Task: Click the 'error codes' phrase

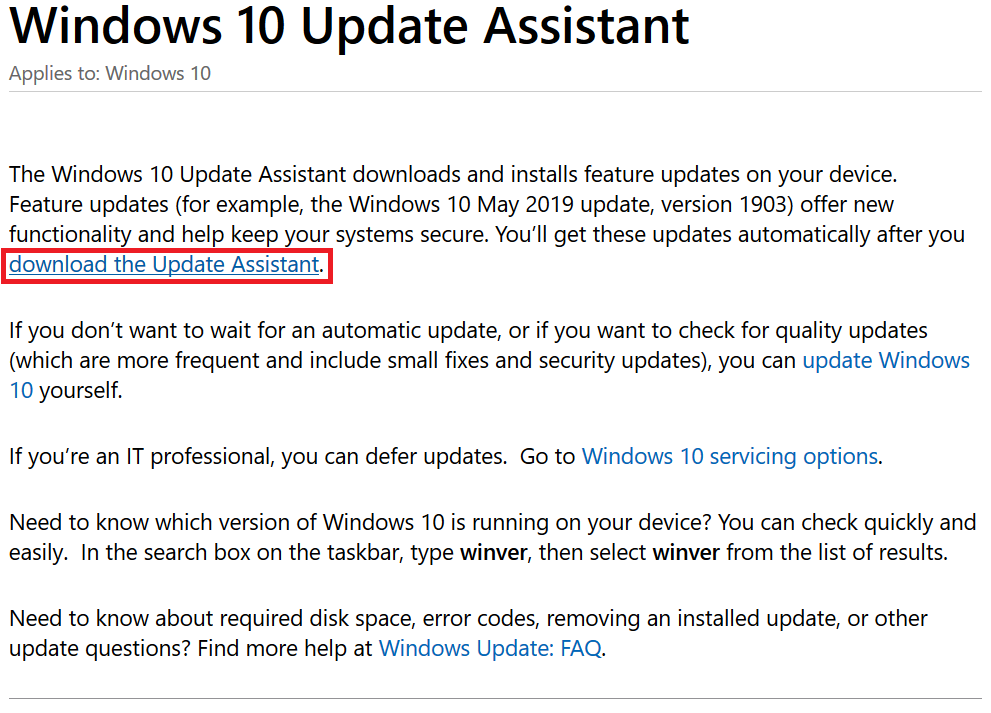Action: 480,619
